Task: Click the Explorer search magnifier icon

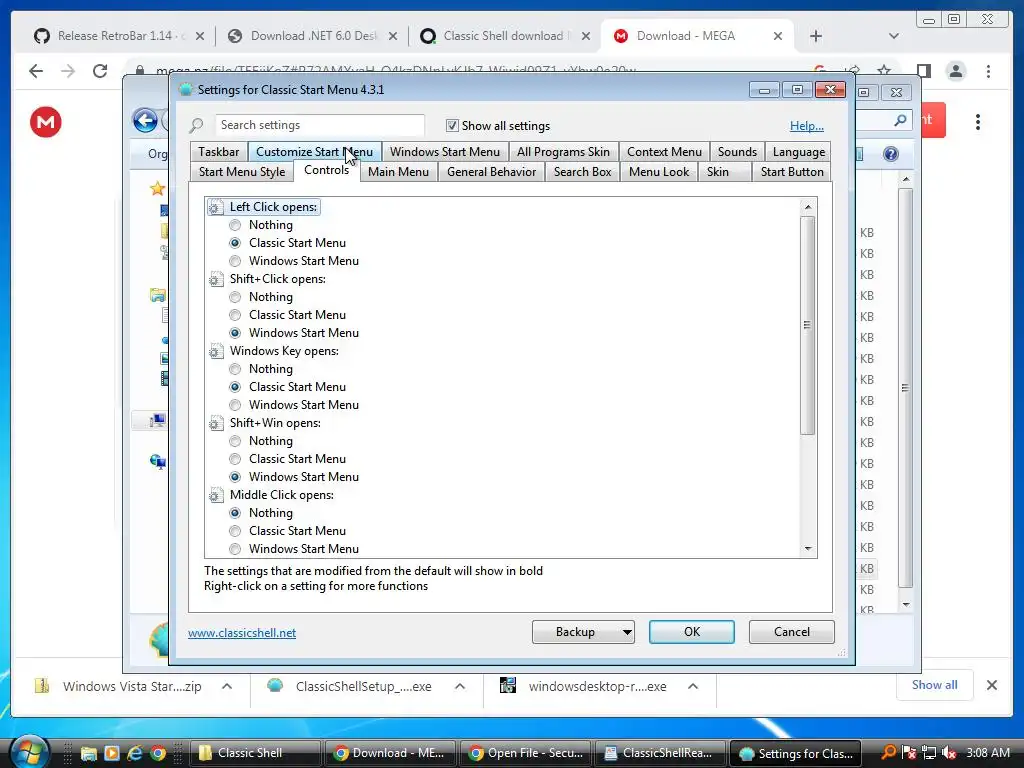Action: click(901, 120)
